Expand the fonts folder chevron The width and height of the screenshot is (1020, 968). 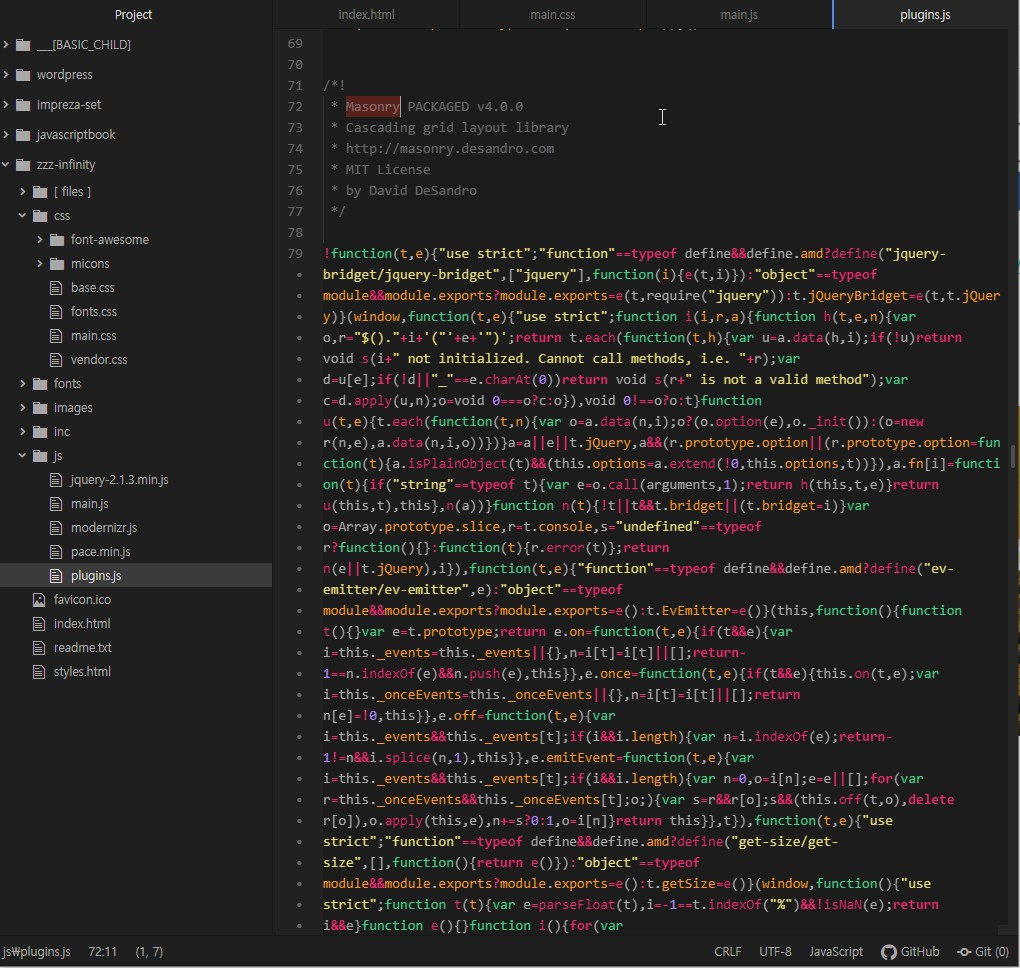pyautogui.click(x=23, y=383)
